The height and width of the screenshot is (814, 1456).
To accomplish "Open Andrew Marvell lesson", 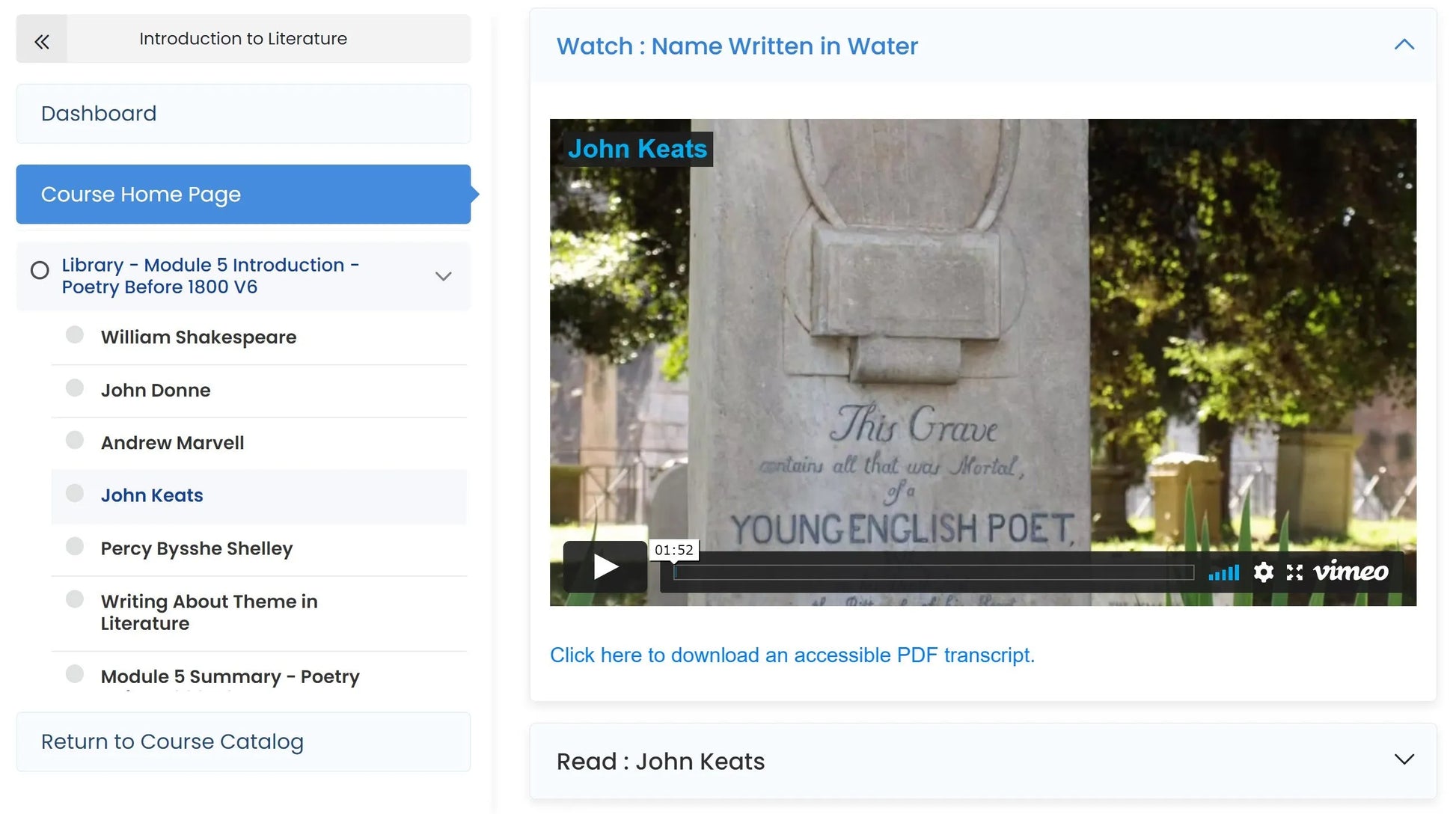I will pos(172,443).
